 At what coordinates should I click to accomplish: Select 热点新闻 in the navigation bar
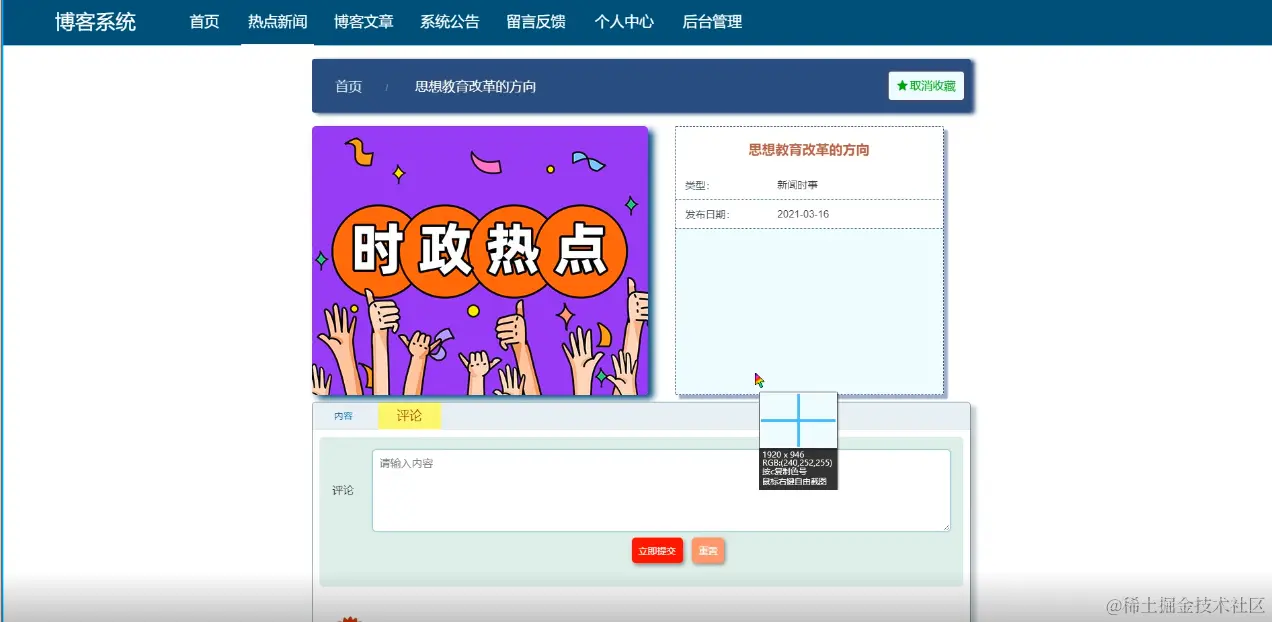tap(276, 22)
